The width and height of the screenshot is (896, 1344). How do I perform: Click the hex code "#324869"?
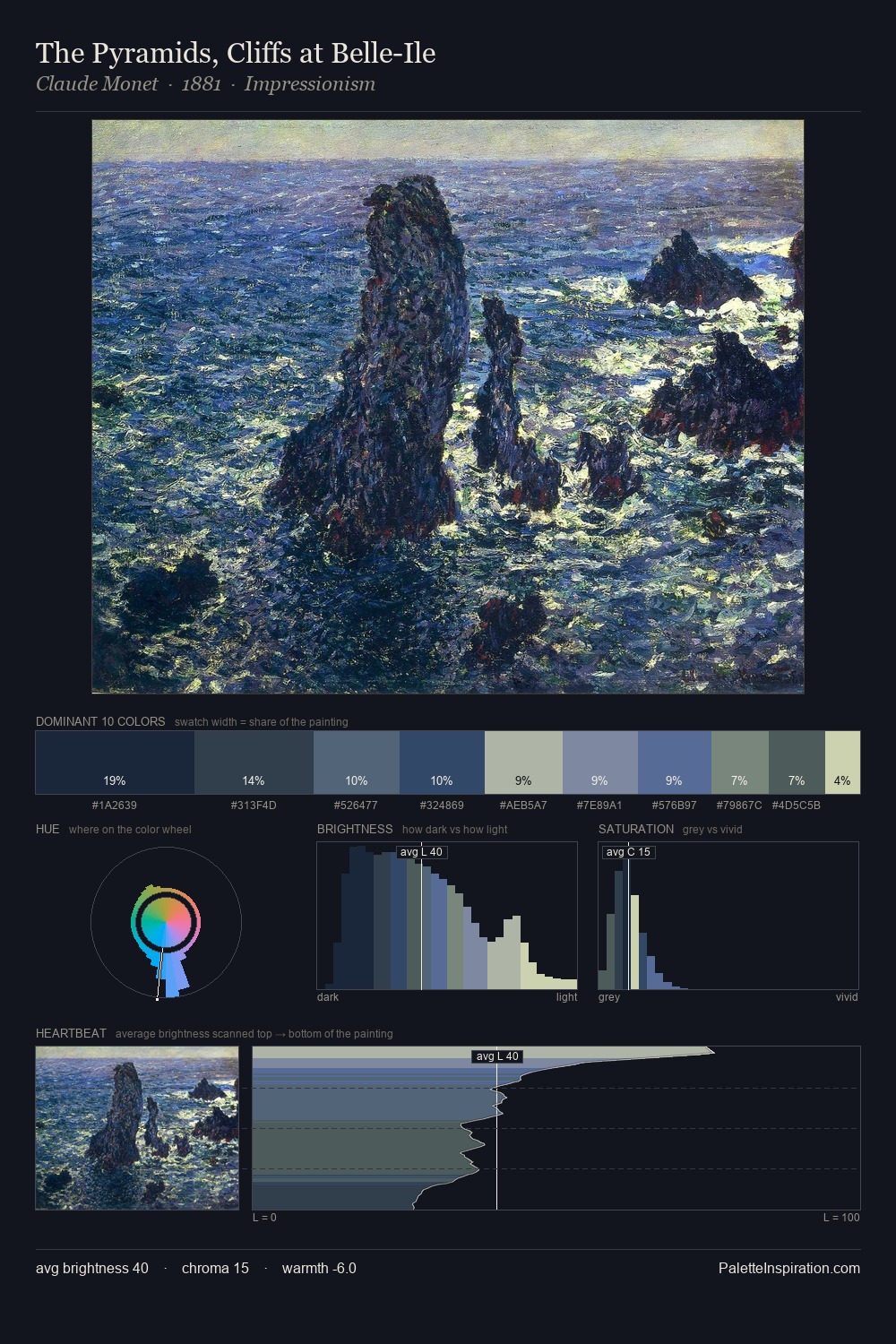pyautogui.click(x=442, y=806)
